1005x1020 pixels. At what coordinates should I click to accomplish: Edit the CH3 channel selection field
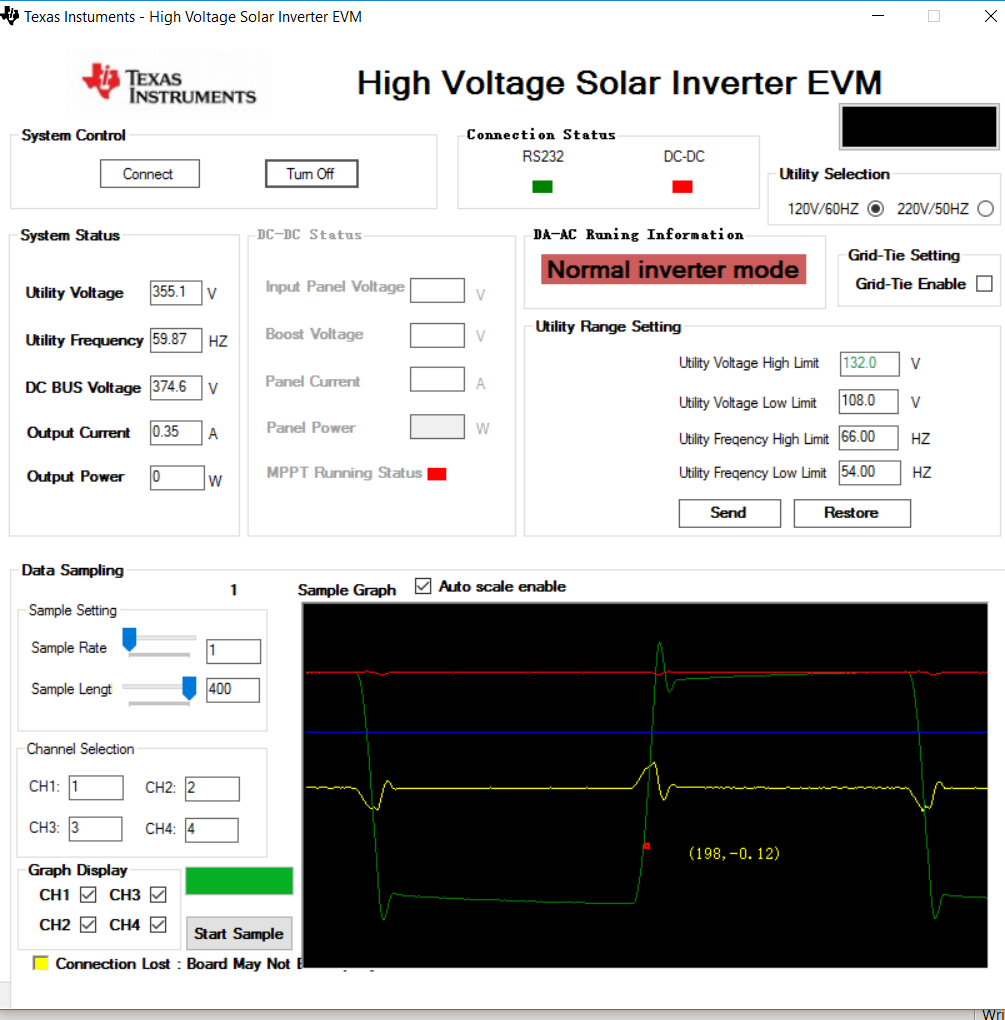point(96,829)
